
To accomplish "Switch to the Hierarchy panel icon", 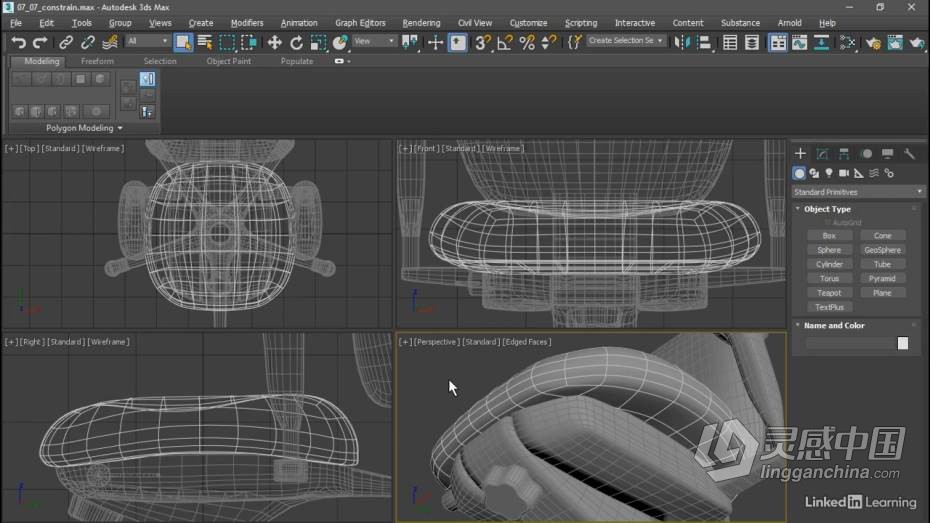I will tap(844, 154).
